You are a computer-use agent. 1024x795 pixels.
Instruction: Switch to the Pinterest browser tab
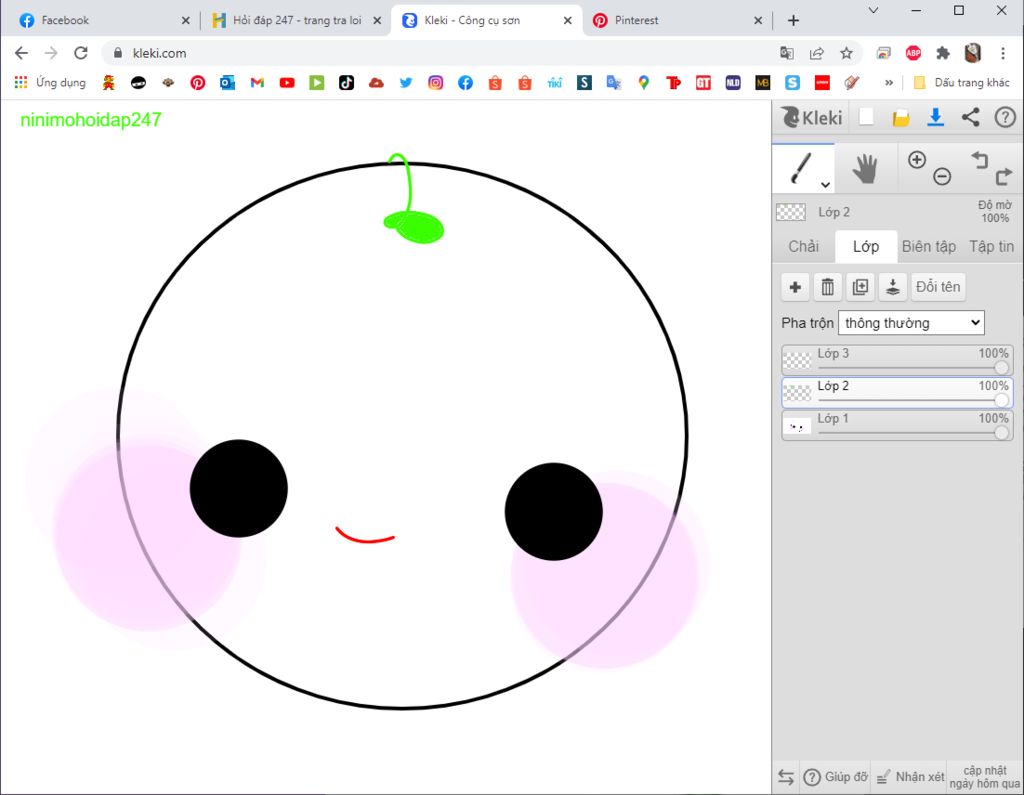pos(677,20)
